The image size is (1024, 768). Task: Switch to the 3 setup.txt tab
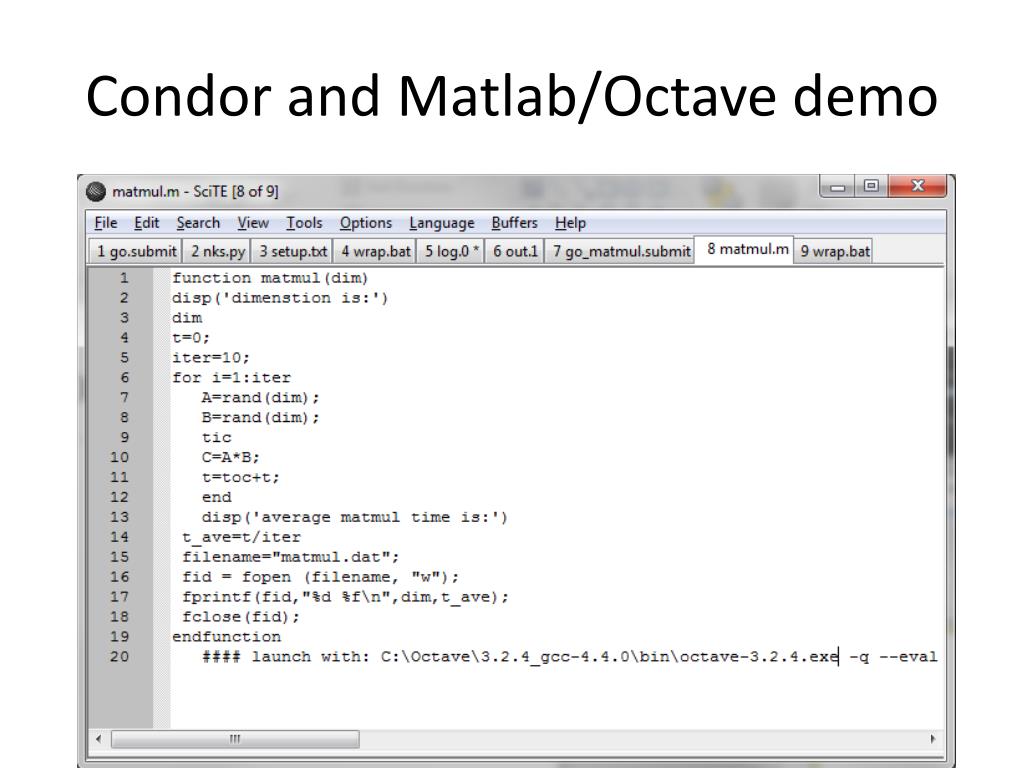click(x=293, y=251)
